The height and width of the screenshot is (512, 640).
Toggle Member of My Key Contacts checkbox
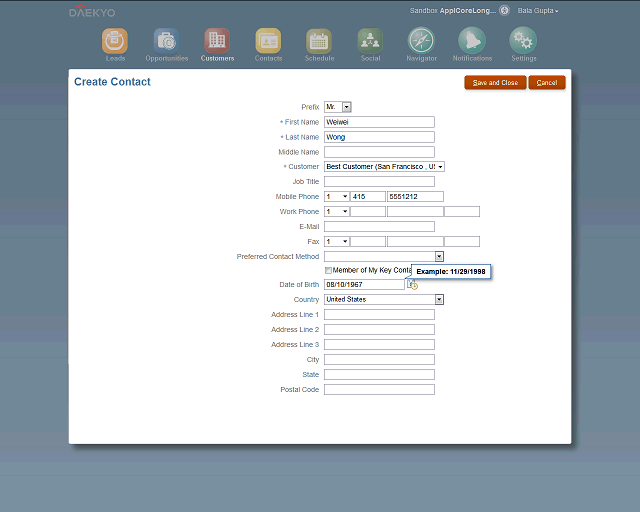click(x=328, y=270)
